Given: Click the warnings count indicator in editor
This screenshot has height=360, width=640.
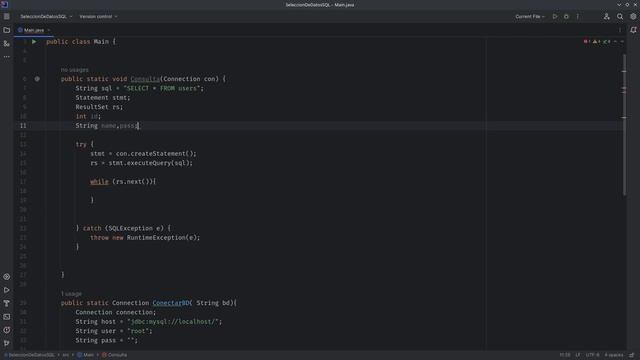Looking at the screenshot, I should point(597,42).
